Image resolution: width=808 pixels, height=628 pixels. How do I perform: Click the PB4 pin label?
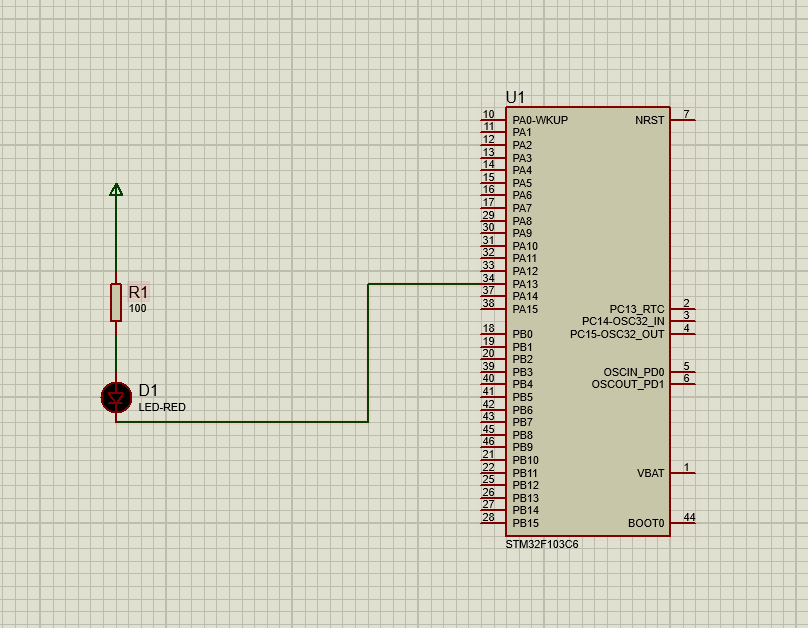(523, 384)
